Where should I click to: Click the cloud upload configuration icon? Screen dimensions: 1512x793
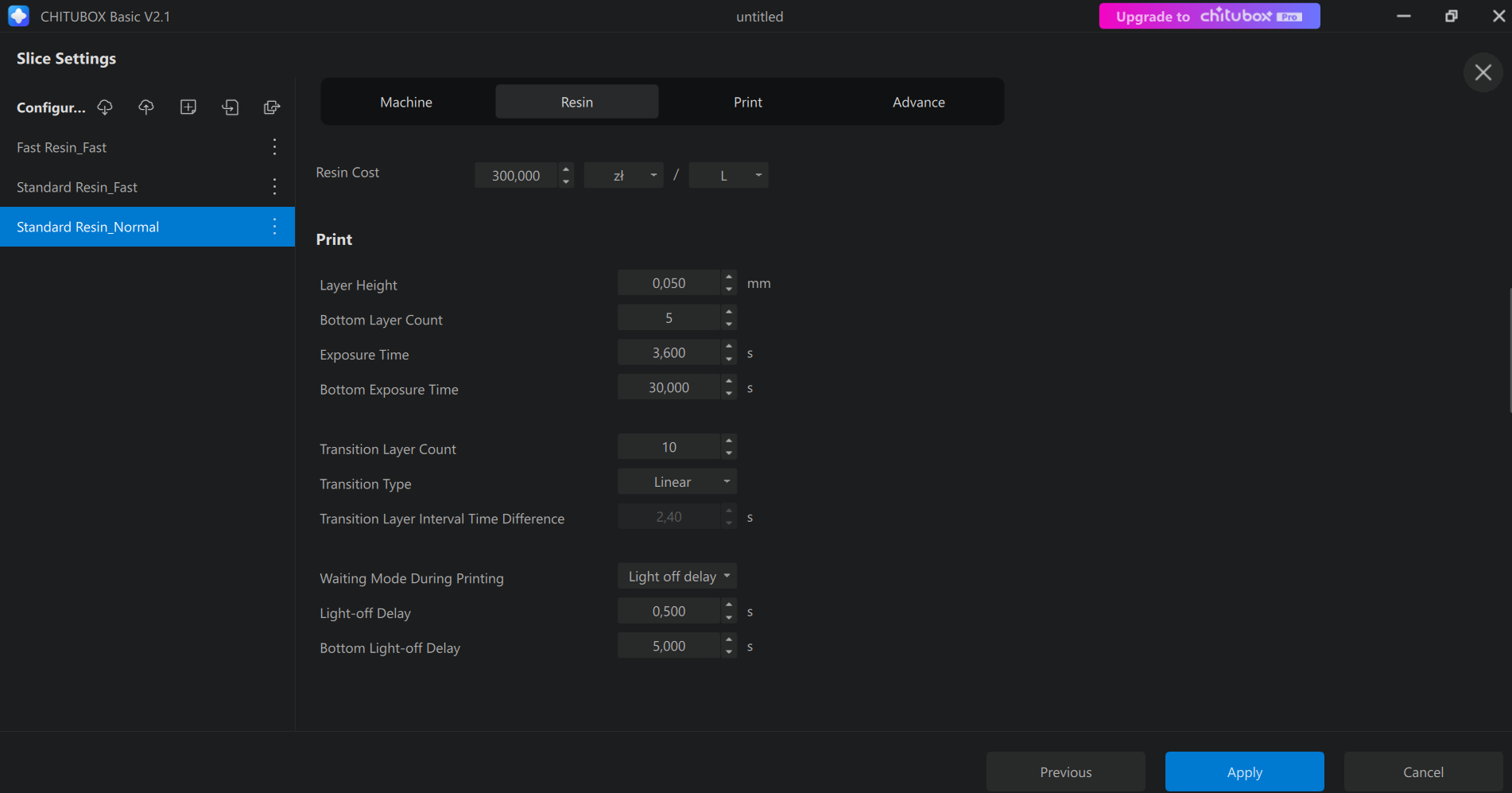coord(146,107)
